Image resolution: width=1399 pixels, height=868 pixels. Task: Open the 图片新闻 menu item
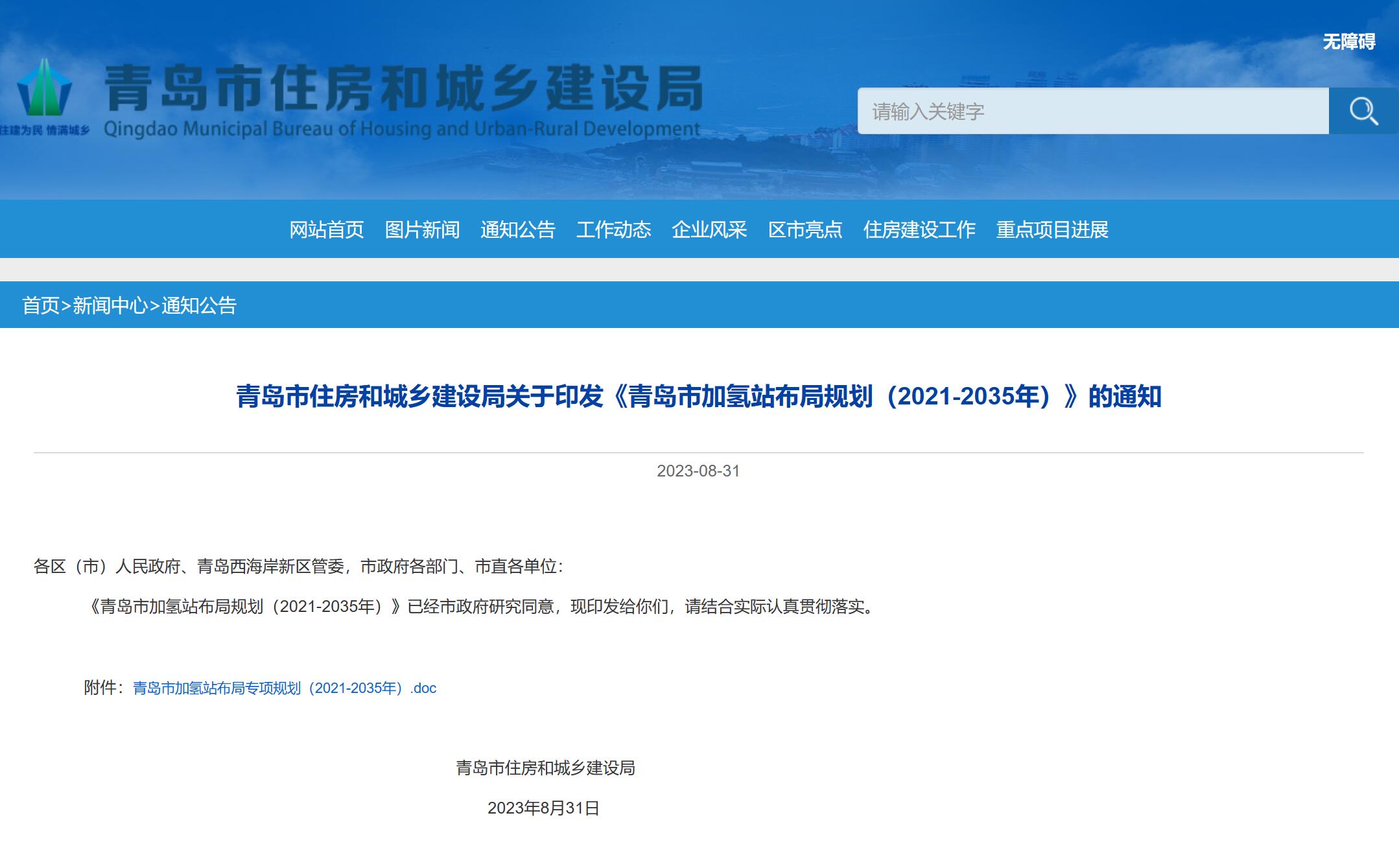click(422, 229)
